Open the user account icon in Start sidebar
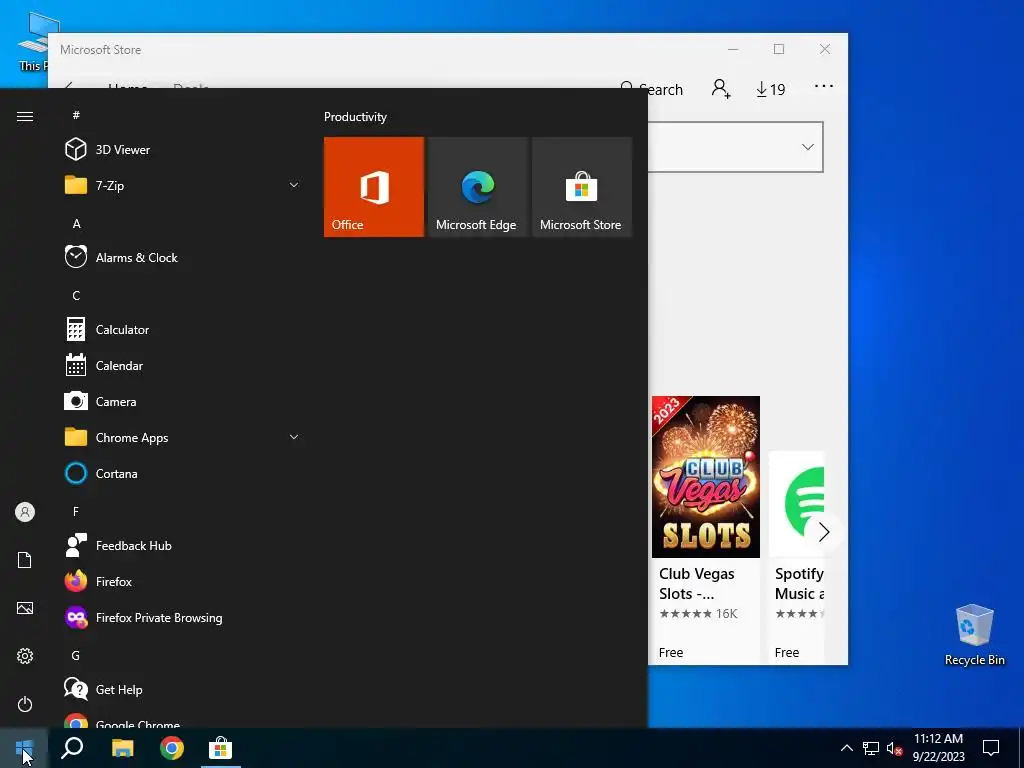The image size is (1024, 768). click(x=25, y=512)
